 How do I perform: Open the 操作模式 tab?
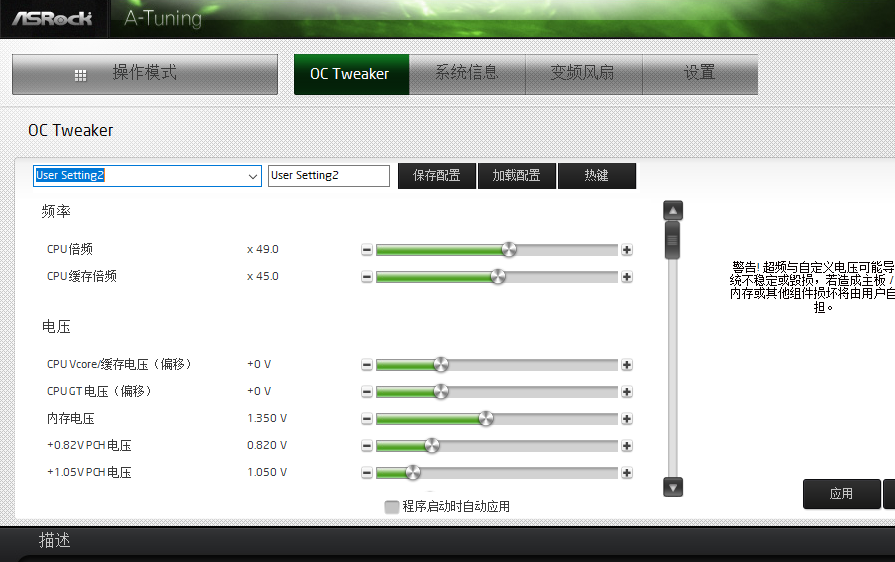click(x=145, y=74)
